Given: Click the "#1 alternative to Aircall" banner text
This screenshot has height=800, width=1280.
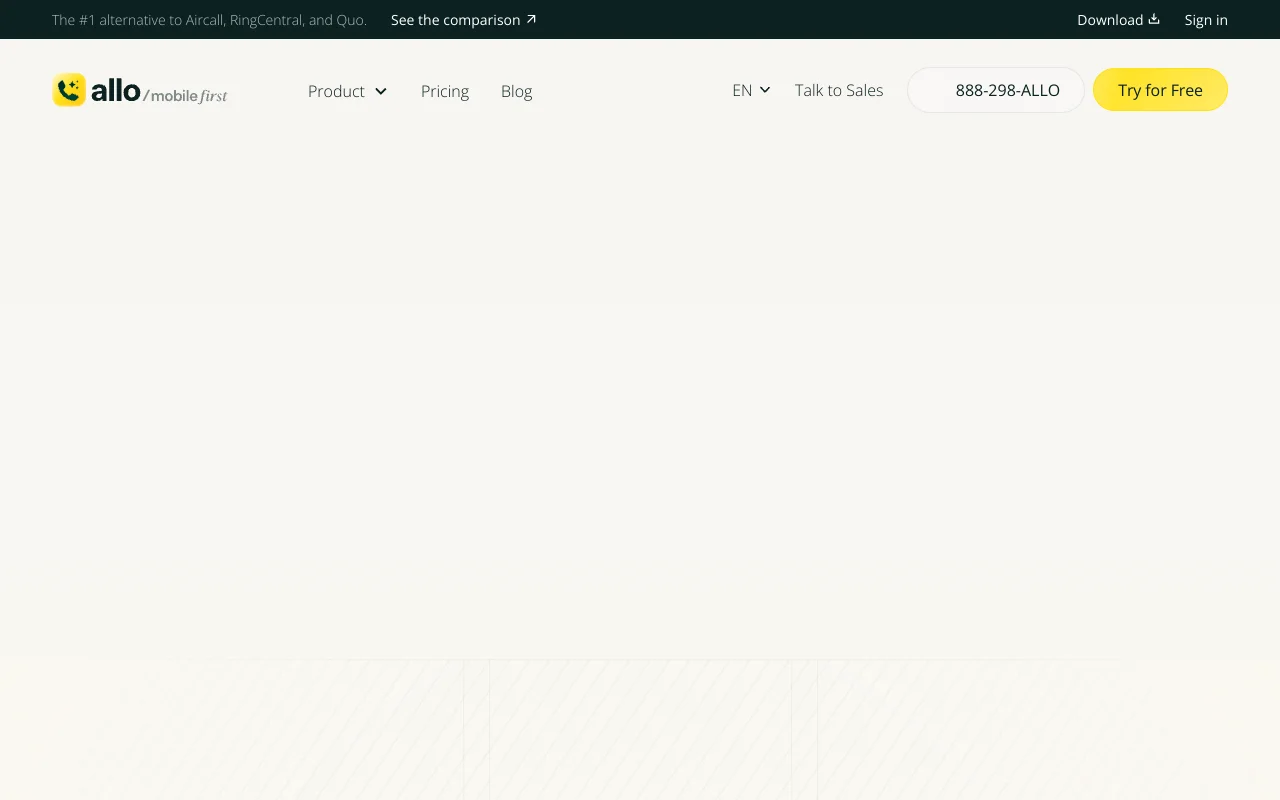Looking at the screenshot, I should tap(209, 20).
